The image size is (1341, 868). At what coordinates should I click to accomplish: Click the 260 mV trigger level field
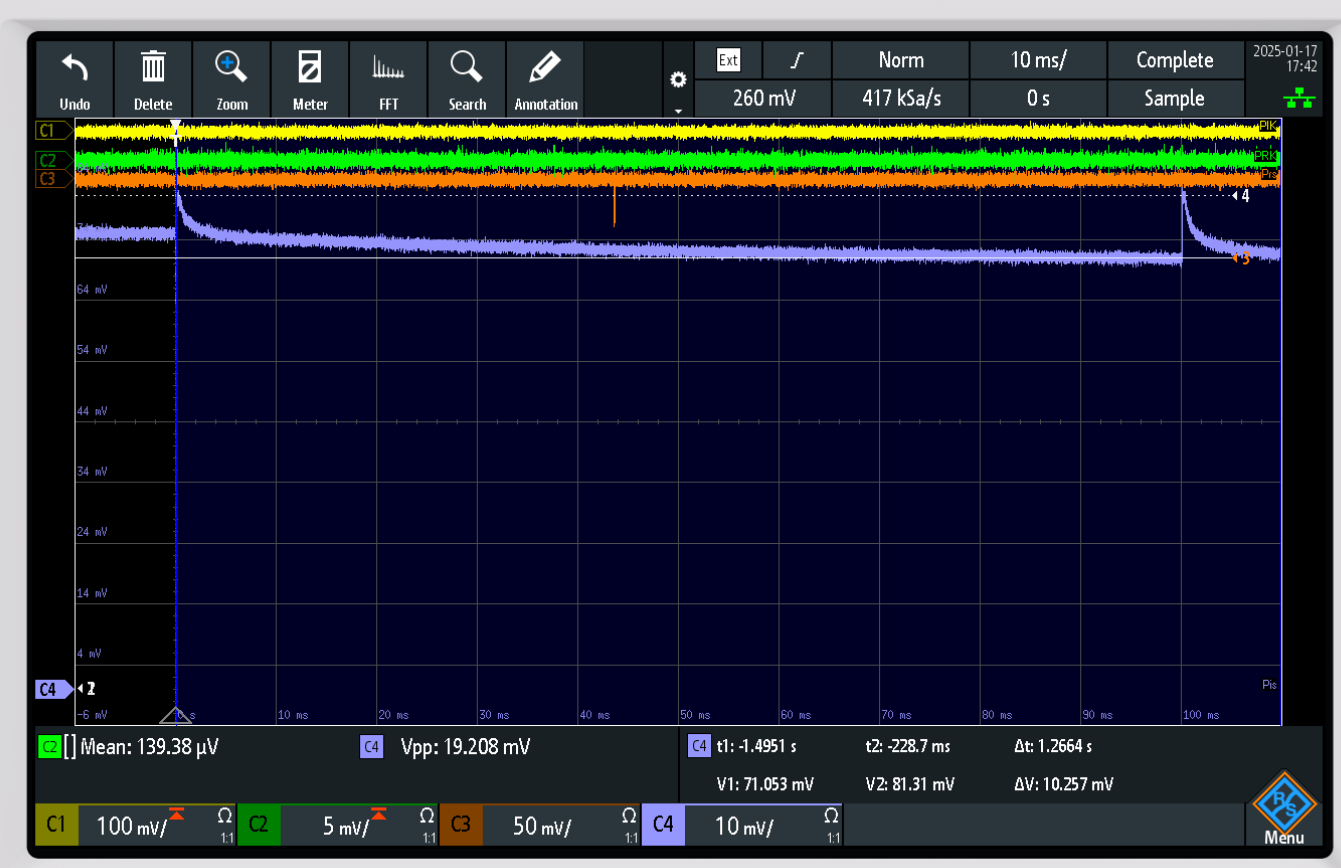(x=763, y=99)
